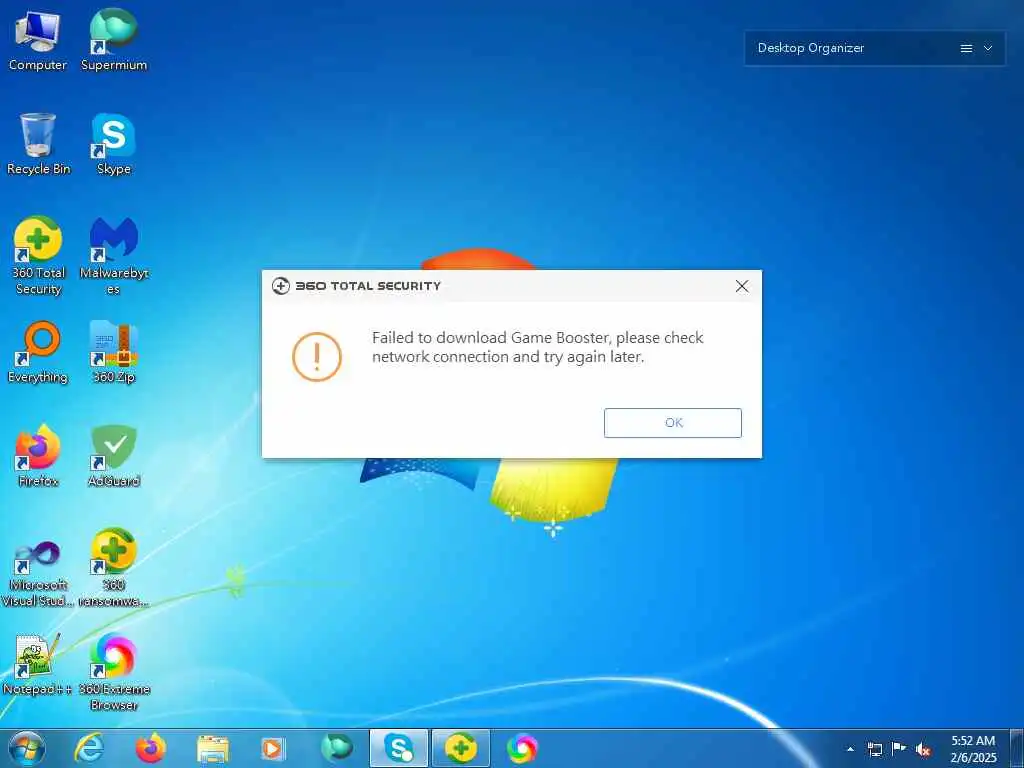
Task: Close the 360 Total Security error dialog
Action: 742,286
